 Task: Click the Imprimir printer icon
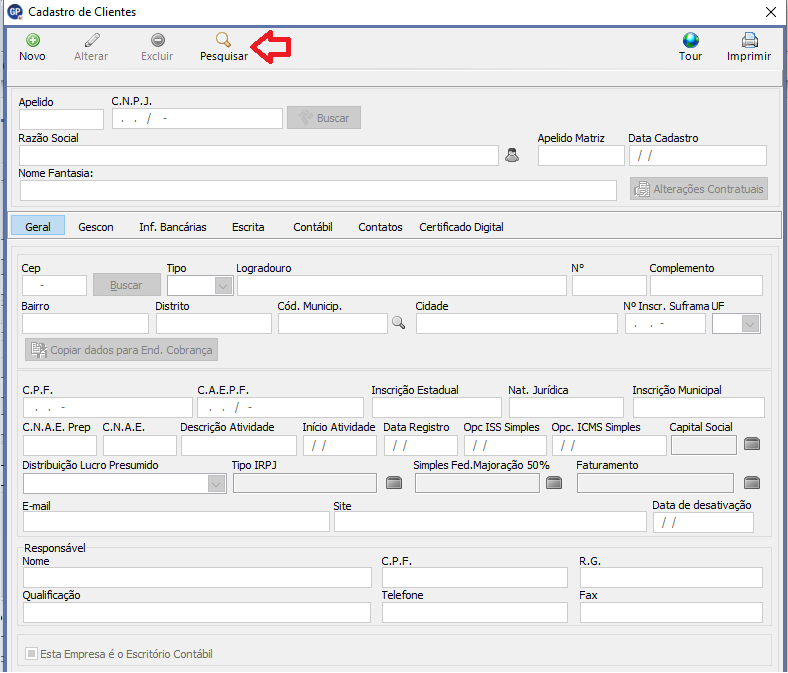click(749, 40)
